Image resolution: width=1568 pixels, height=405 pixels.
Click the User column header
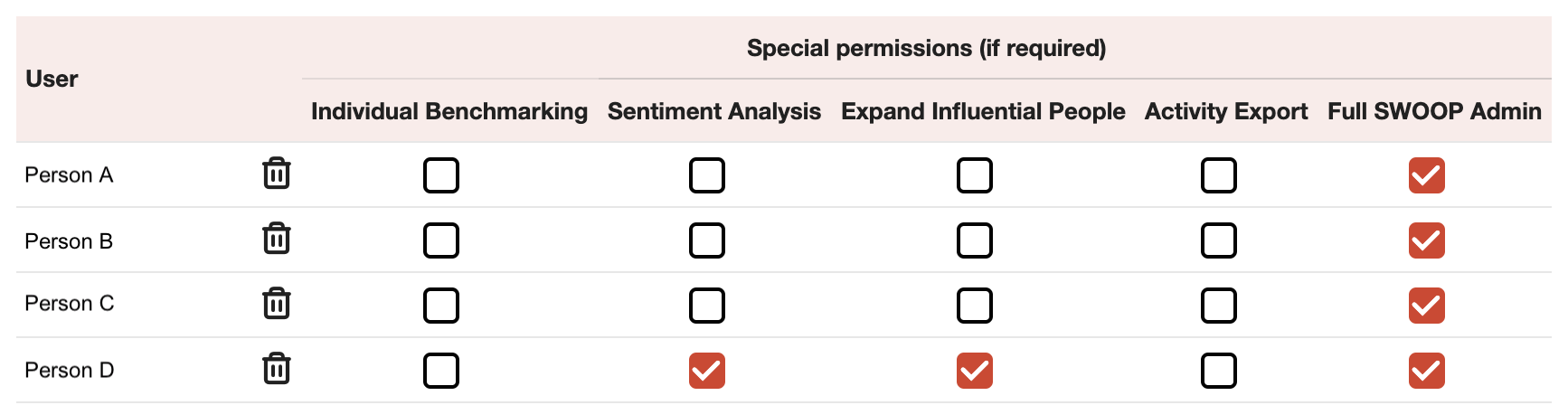(x=52, y=80)
